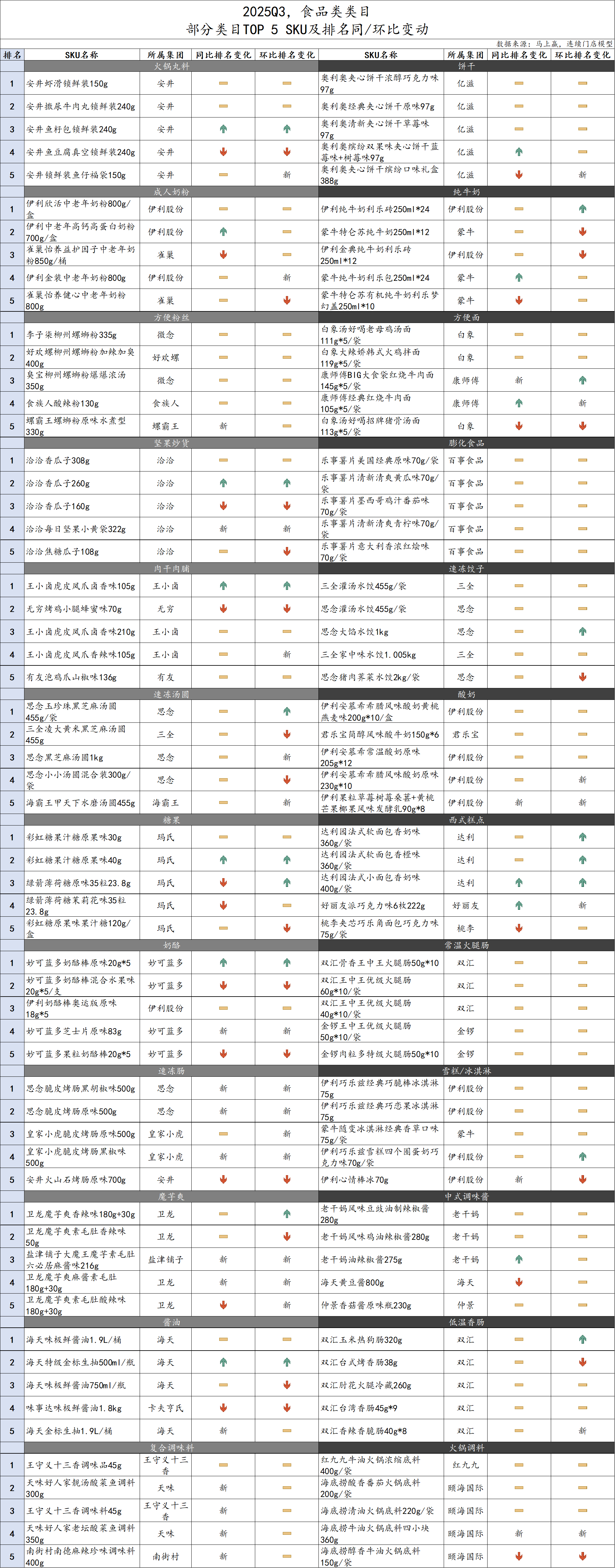The width and height of the screenshot is (615, 1568).
Task: Click 同比 新 marker for 螺霸王螺蛳粉原味水煮型
Action: coord(223,426)
